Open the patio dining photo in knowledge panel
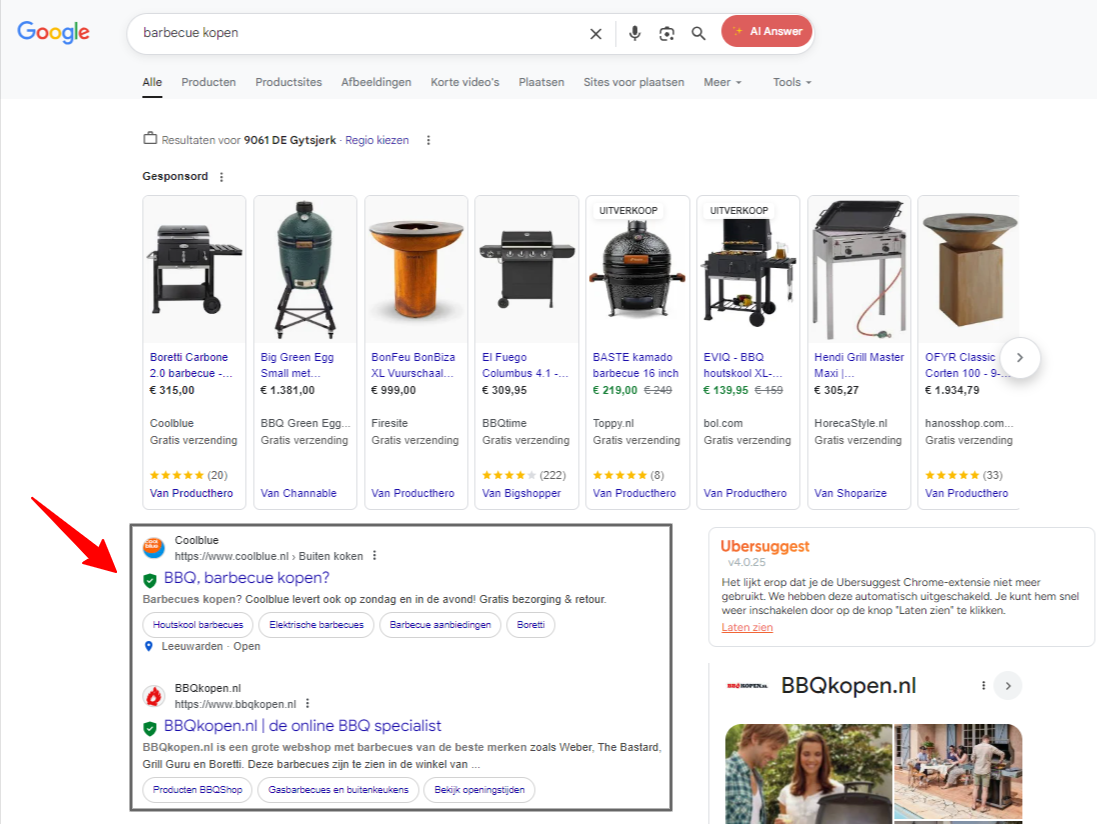This screenshot has height=824, width=1097. (x=958, y=772)
